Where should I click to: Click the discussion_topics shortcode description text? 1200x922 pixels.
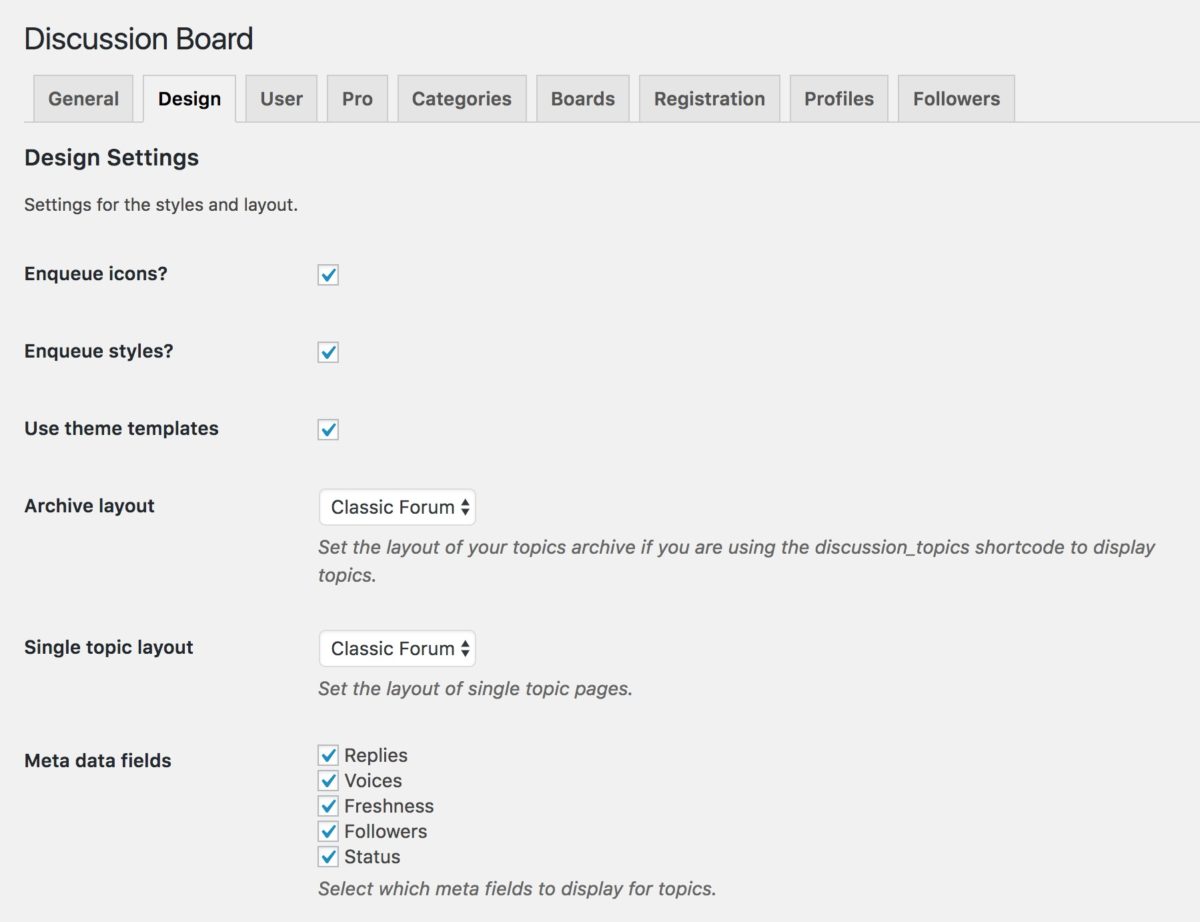click(x=737, y=561)
